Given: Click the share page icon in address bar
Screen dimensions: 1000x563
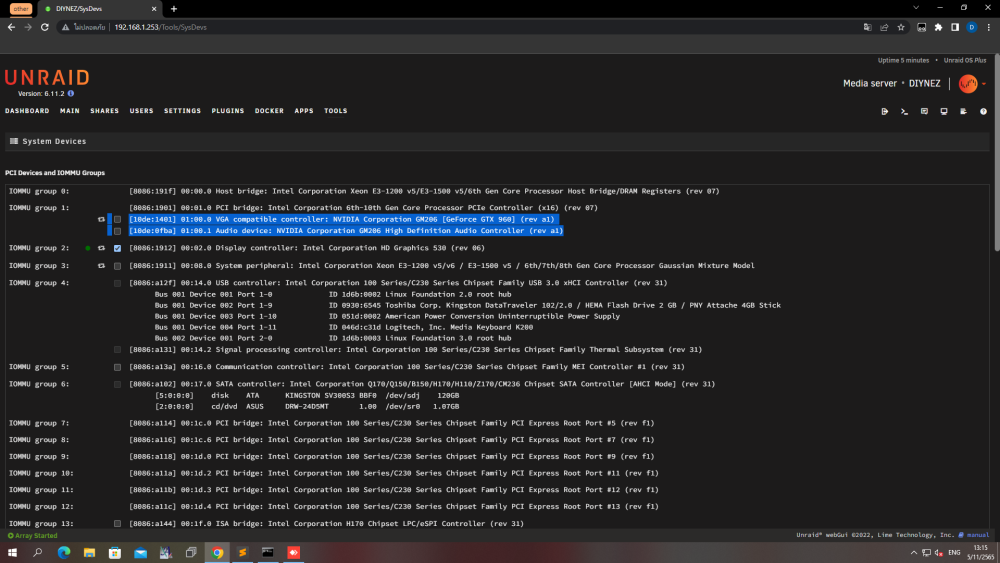Looking at the screenshot, I should click(884, 27).
